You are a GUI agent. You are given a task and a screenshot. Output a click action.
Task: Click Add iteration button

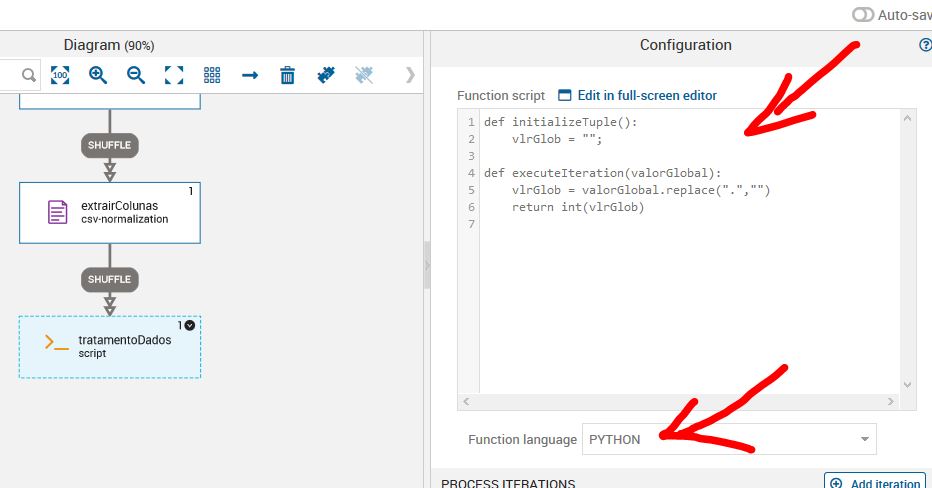pos(876,480)
